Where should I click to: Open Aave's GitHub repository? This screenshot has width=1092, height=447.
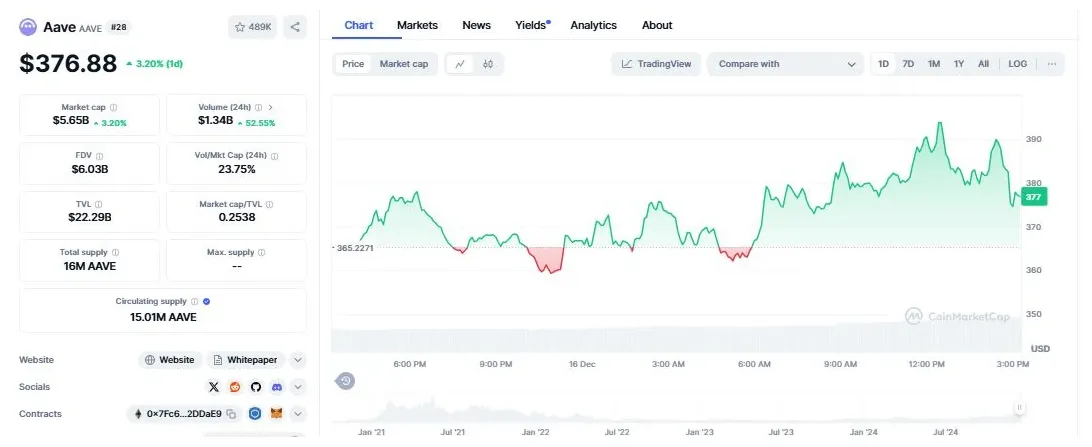pyautogui.click(x=256, y=387)
